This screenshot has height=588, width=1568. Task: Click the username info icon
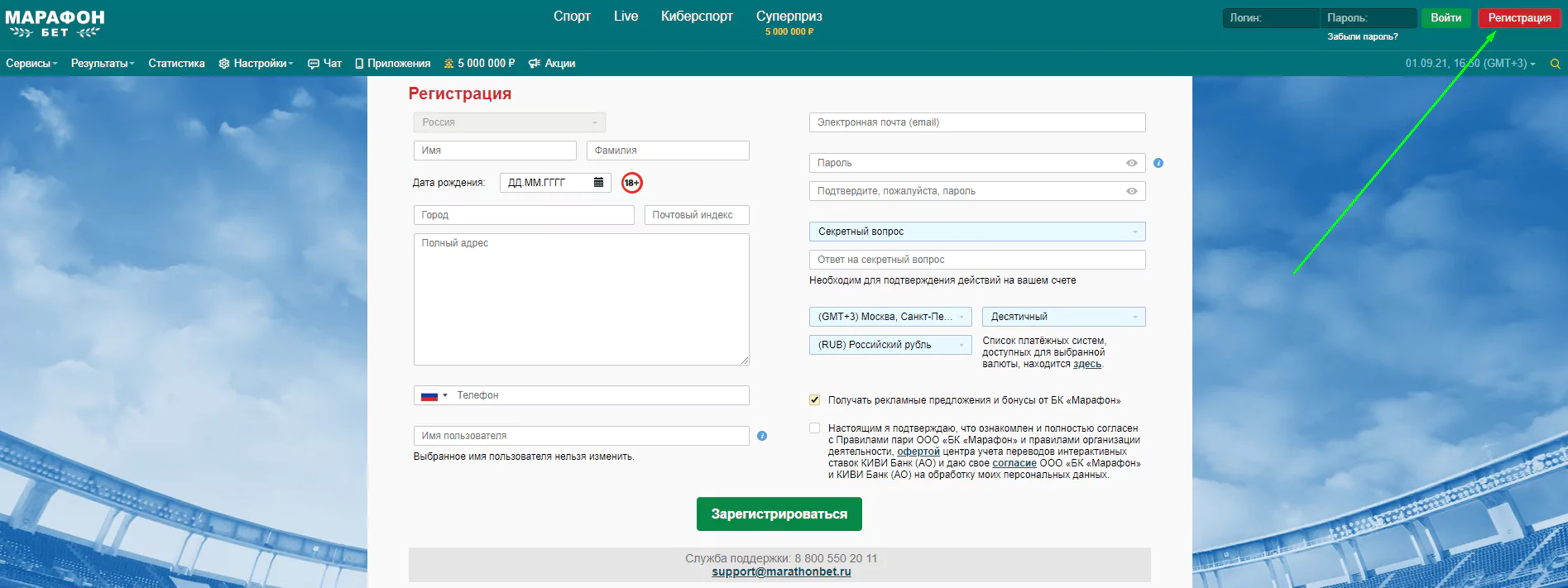(x=762, y=436)
